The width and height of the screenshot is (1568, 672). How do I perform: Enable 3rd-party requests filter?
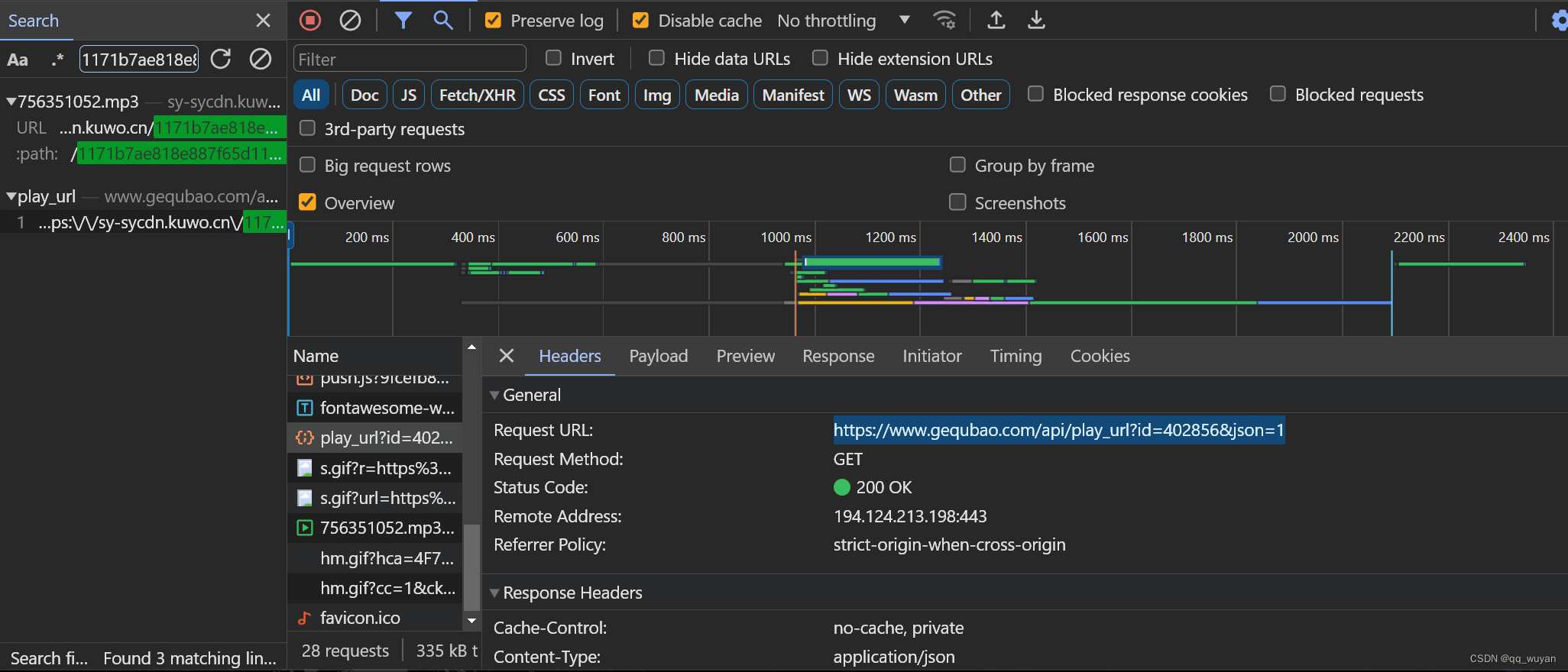pyautogui.click(x=307, y=128)
